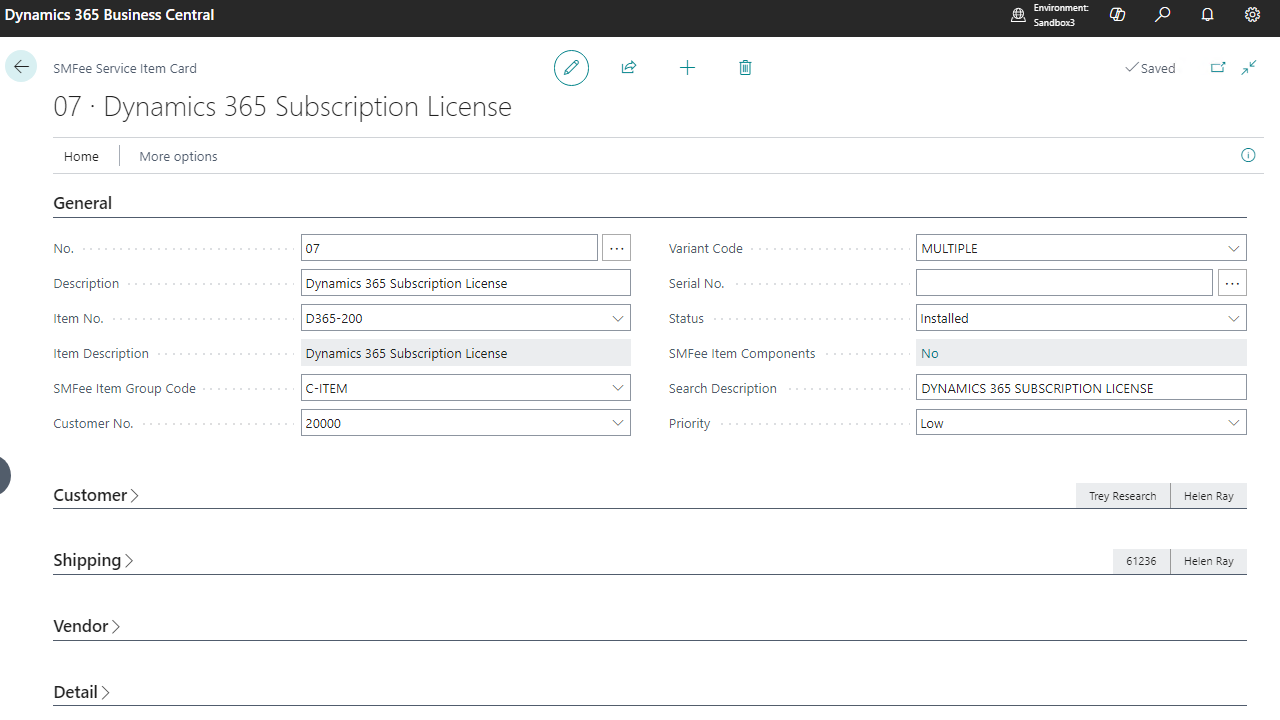The image size is (1280, 720).
Task: Expand the Shipping section
Action: pyautogui.click(x=93, y=561)
